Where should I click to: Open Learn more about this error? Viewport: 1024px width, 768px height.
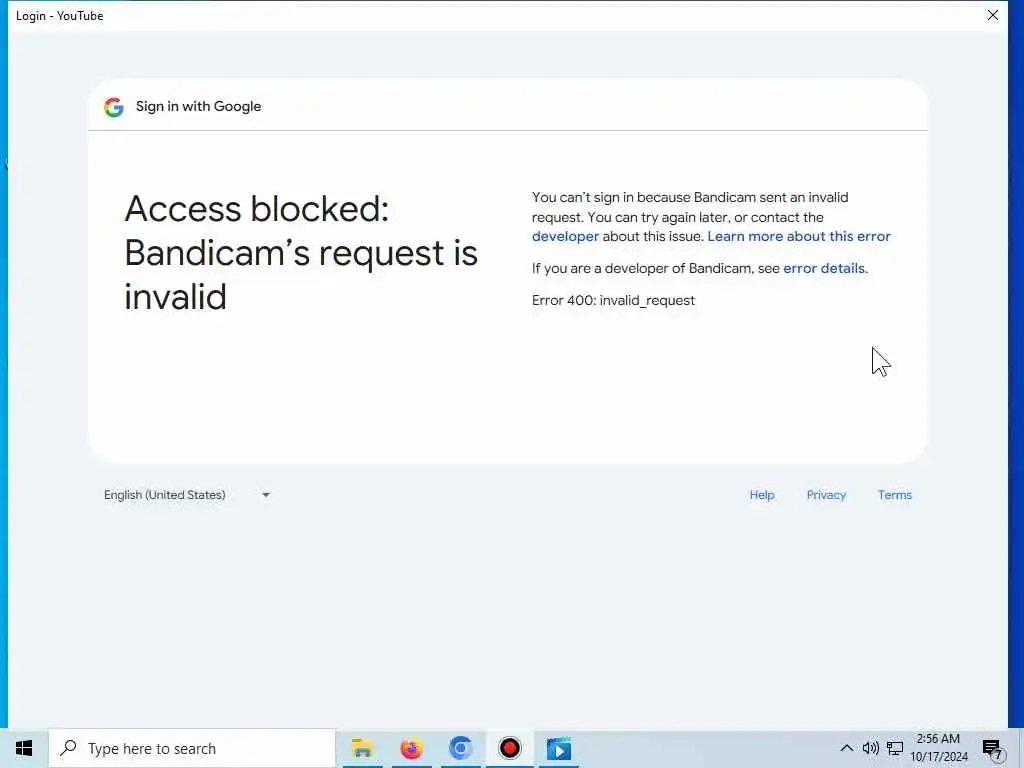[x=799, y=236]
